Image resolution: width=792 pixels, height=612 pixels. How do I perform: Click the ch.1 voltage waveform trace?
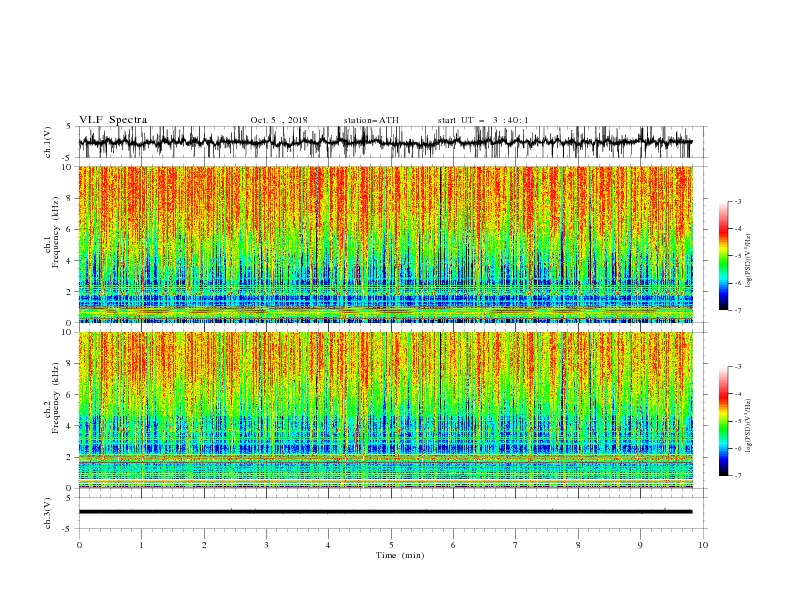coord(385,142)
